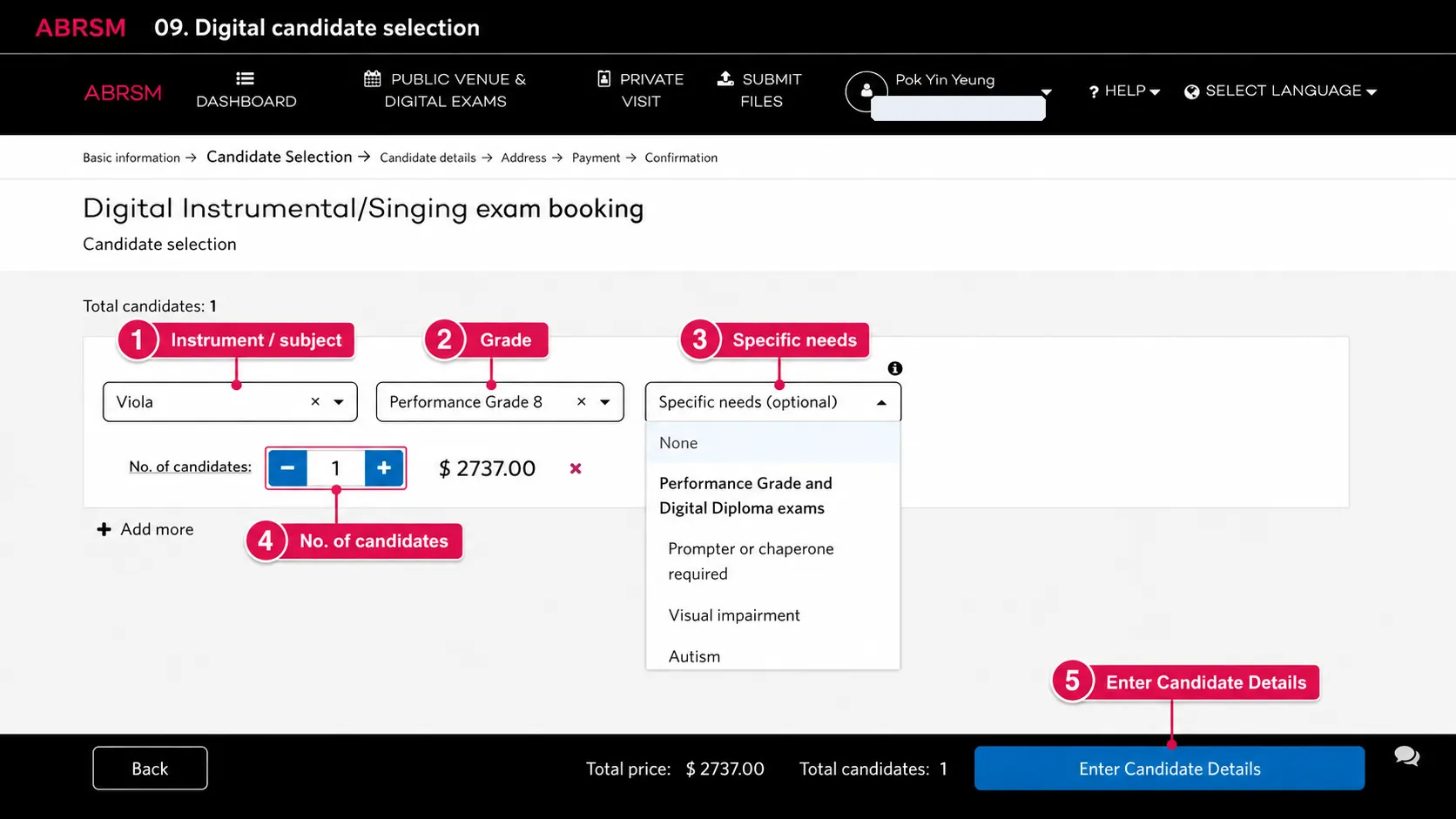1456x819 pixels.
Task: Clear the Performance Grade 8 selection
Action: point(582,401)
